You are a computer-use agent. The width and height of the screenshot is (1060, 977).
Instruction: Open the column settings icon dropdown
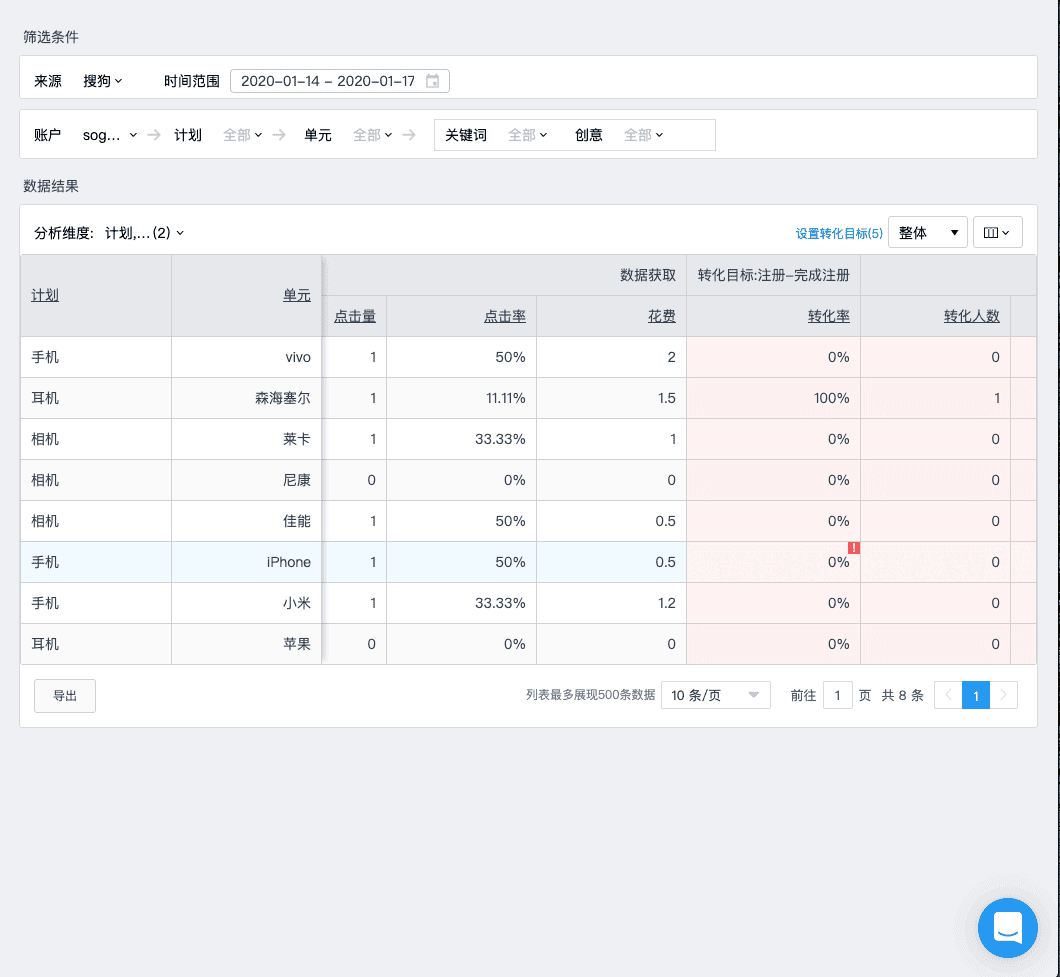point(997,233)
